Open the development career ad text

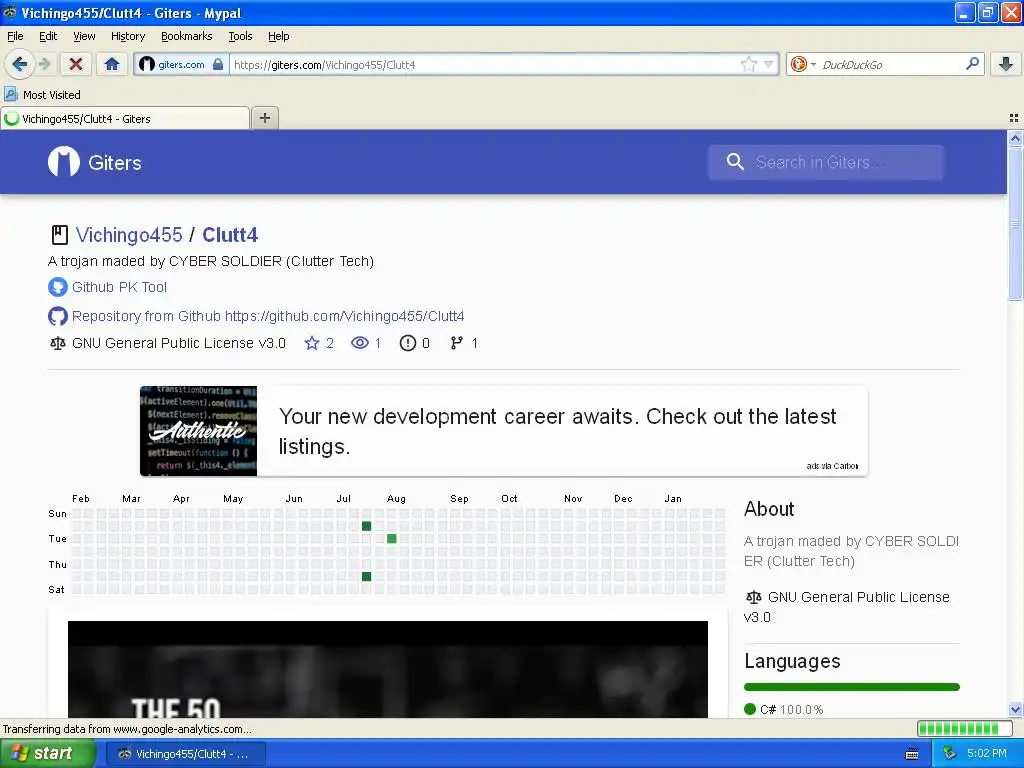[x=557, y=431]
